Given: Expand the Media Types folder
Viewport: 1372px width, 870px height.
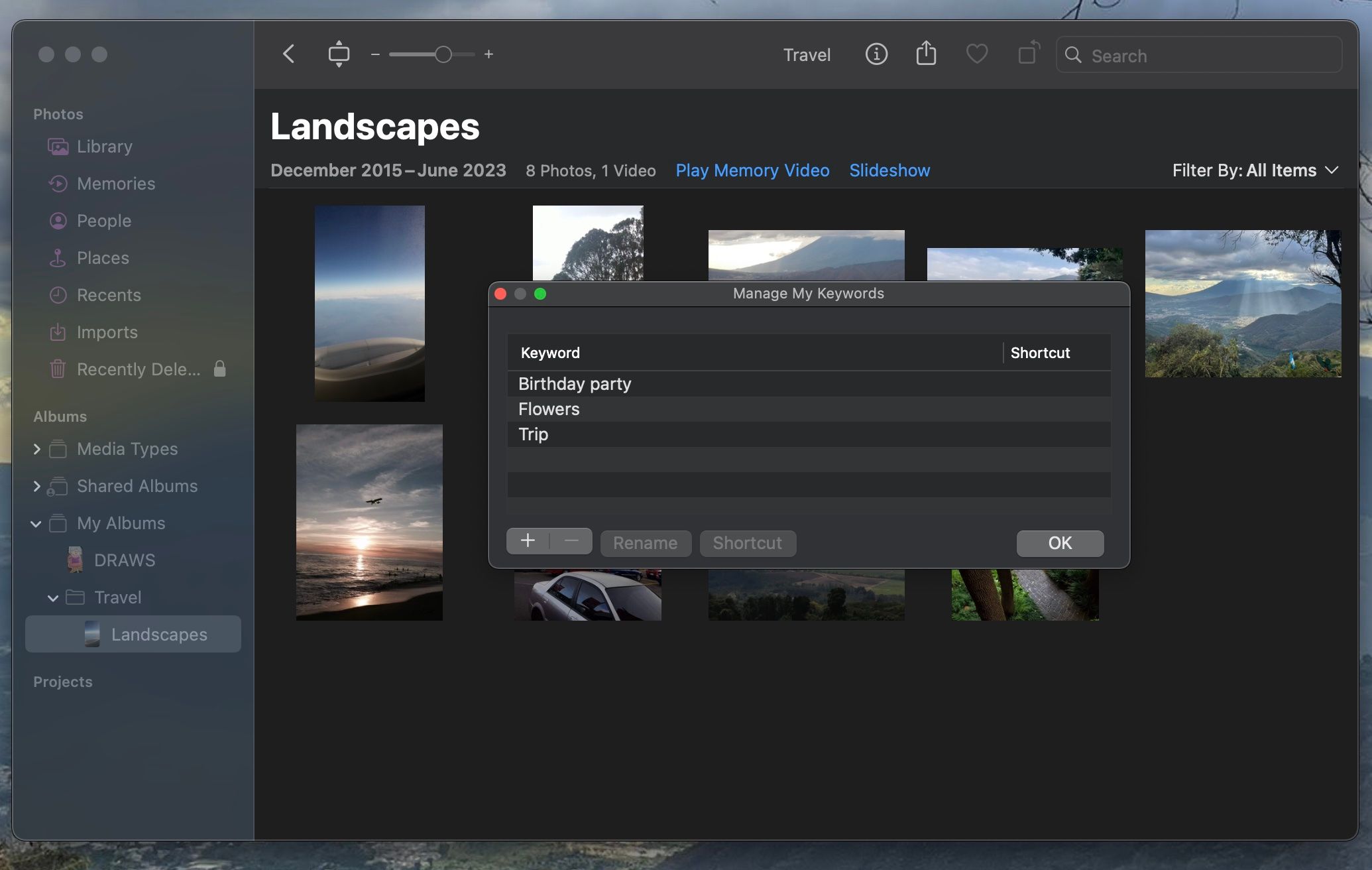Looking at the screenshot, I should point(37,449).
